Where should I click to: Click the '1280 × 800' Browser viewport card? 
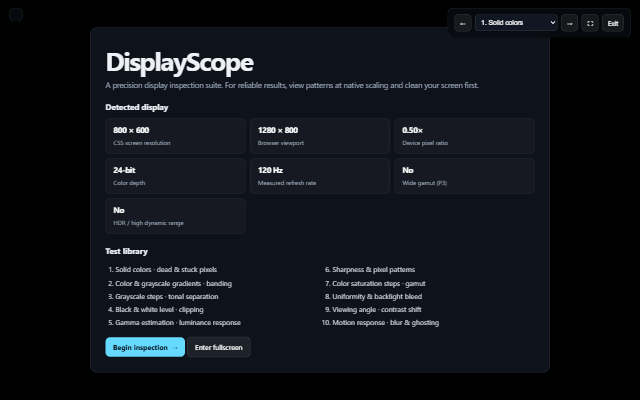(320, 136)
